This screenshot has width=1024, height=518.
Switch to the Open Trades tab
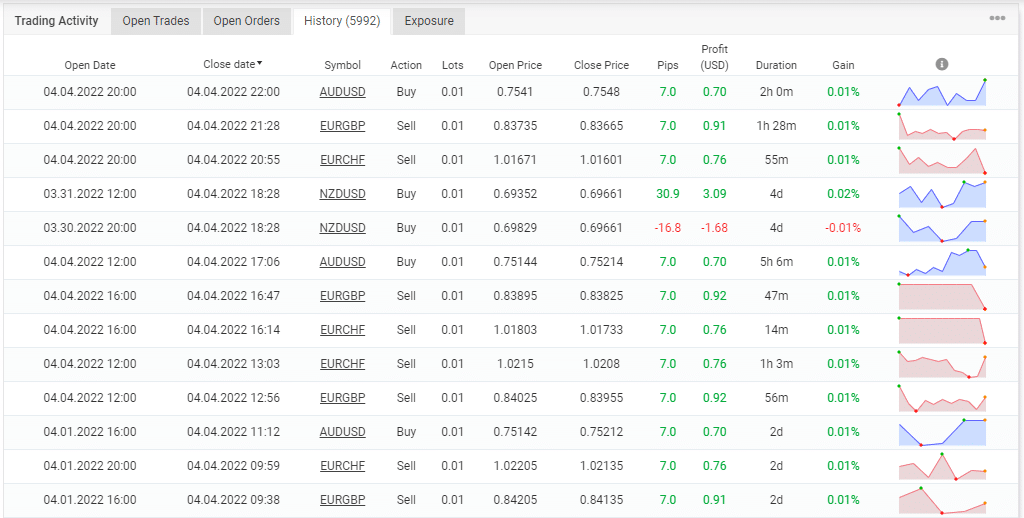(155, 21)
